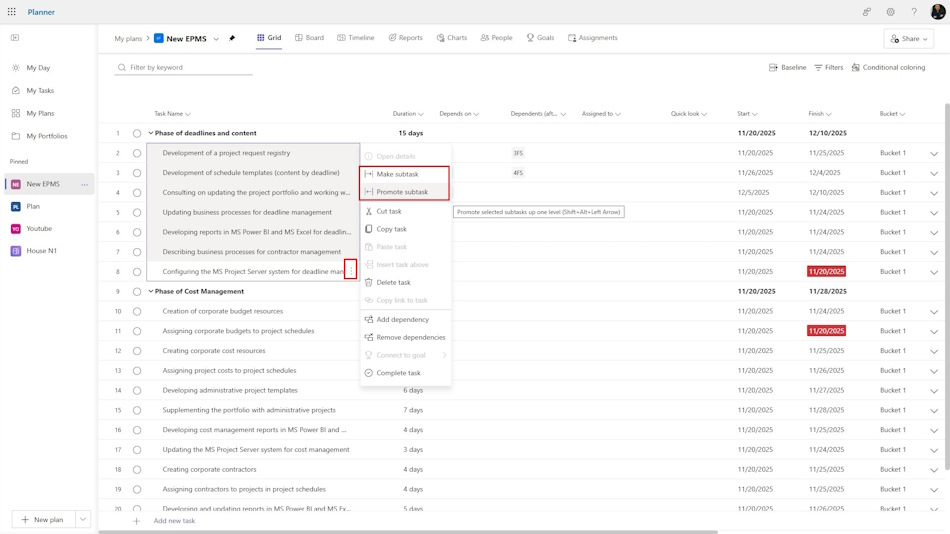This screenshot has height=534, width=950.
Task: Open the user profile avatar
Action: (937, 12)
